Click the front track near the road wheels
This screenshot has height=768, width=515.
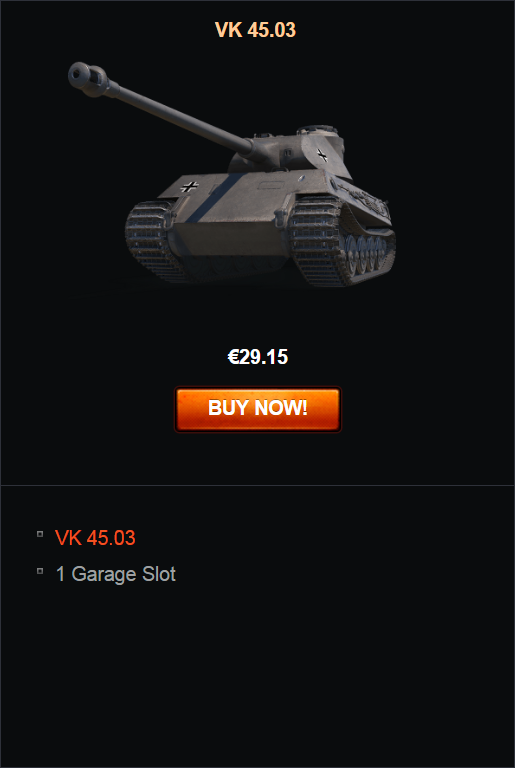(316, 240)
